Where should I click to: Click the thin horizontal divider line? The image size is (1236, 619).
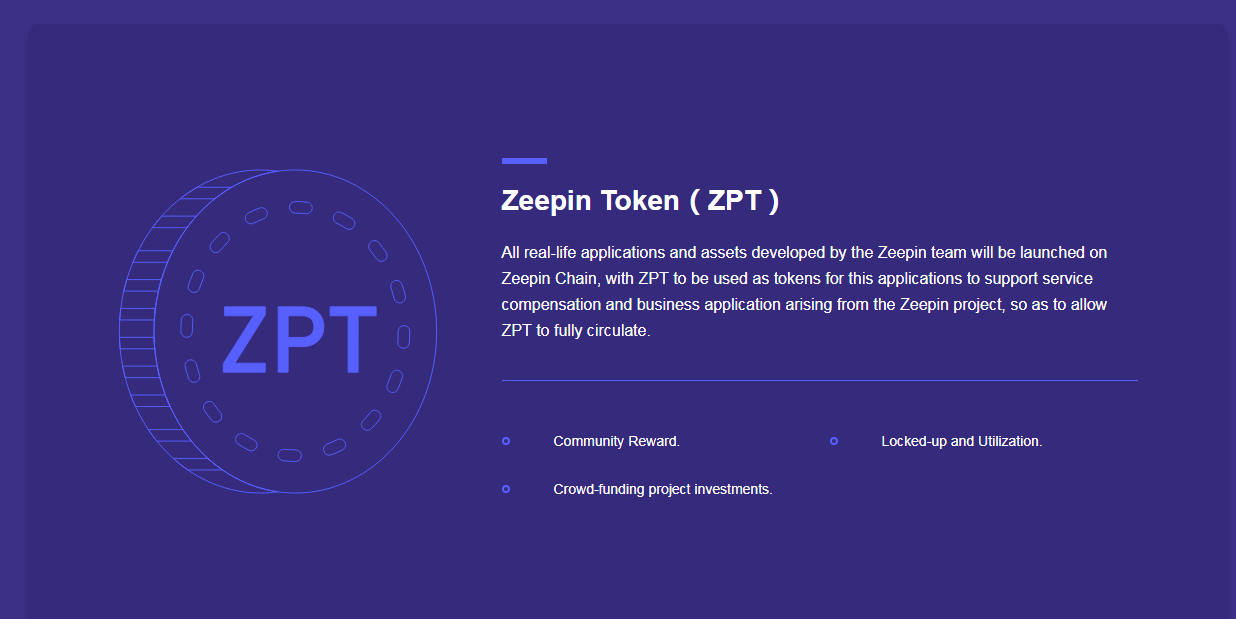pyautogui.click(x=819, y=380)
